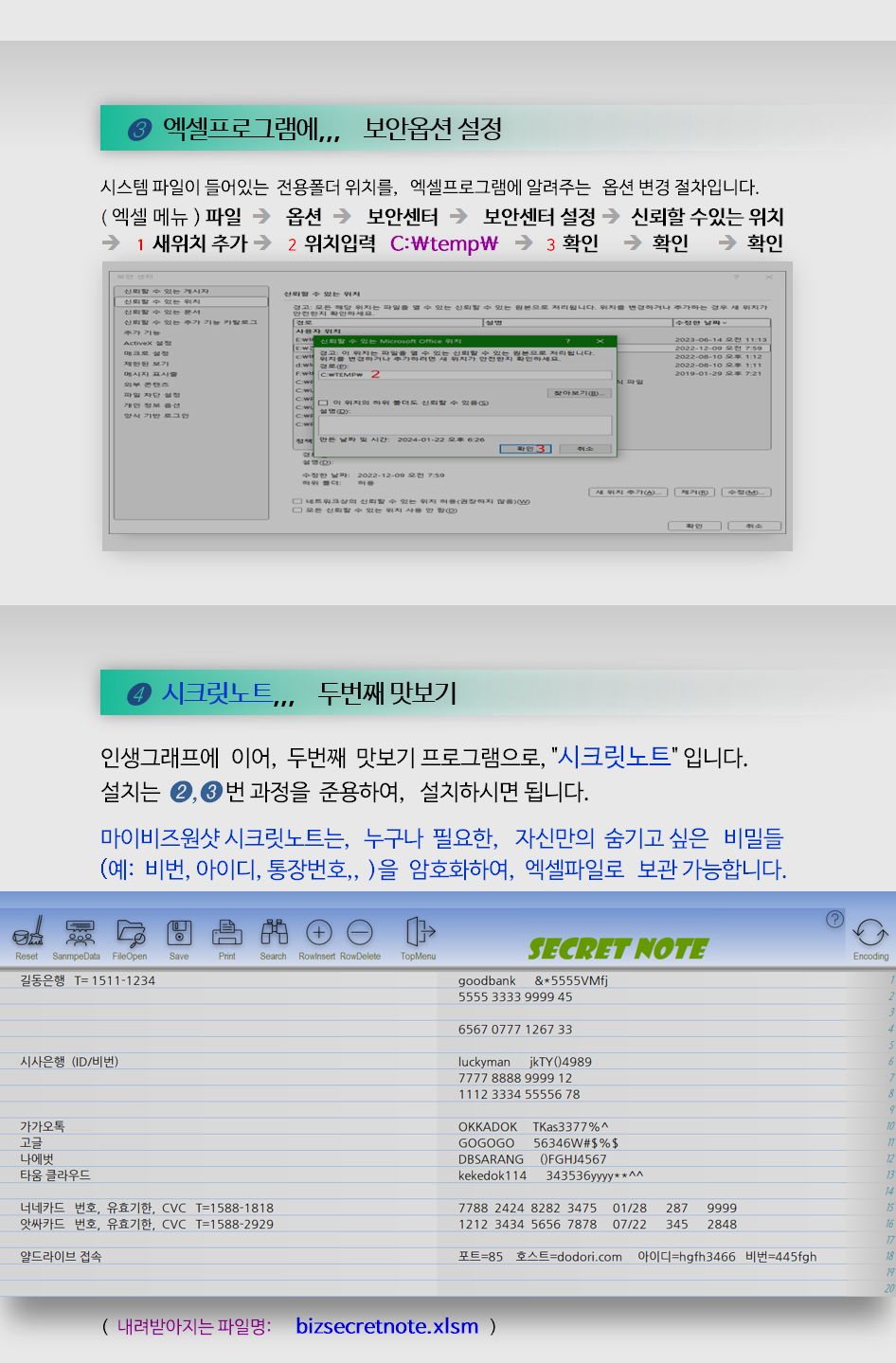Check the subfolders trusted checkbox in dialog
896x1363 pixels.
[x=324, y=403]
